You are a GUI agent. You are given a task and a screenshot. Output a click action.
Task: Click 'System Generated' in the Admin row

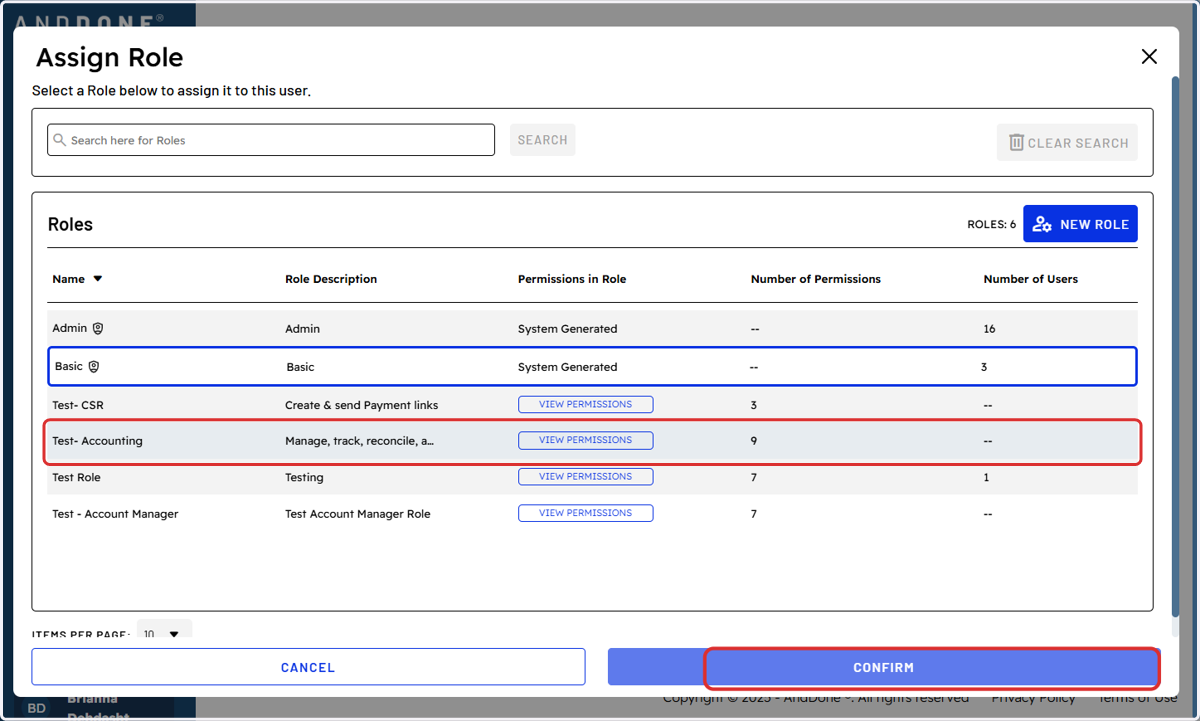pos(567,328)
